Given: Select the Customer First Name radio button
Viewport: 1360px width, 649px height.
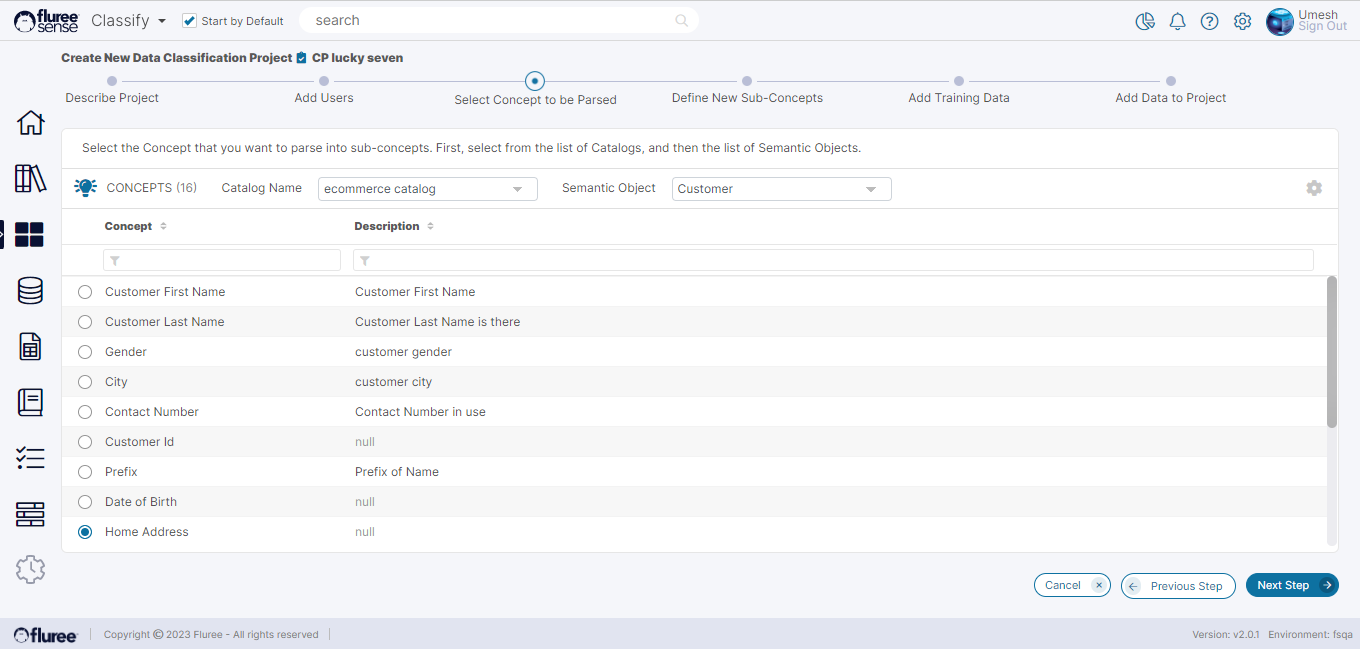Looking at the screenshot, I should [x=85, y=292].
